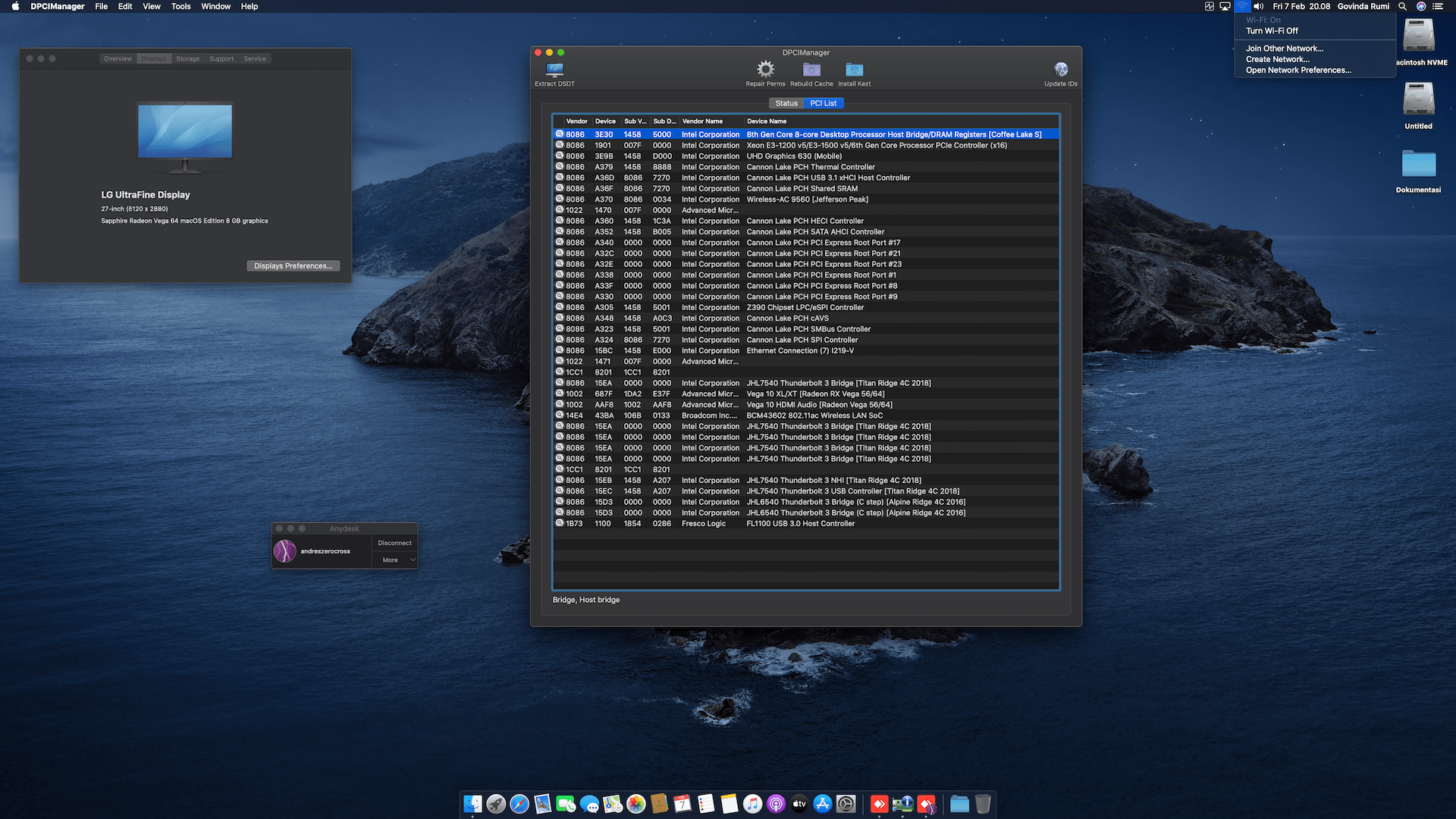Choose Open Network Preferences entry

(1298, 70)
